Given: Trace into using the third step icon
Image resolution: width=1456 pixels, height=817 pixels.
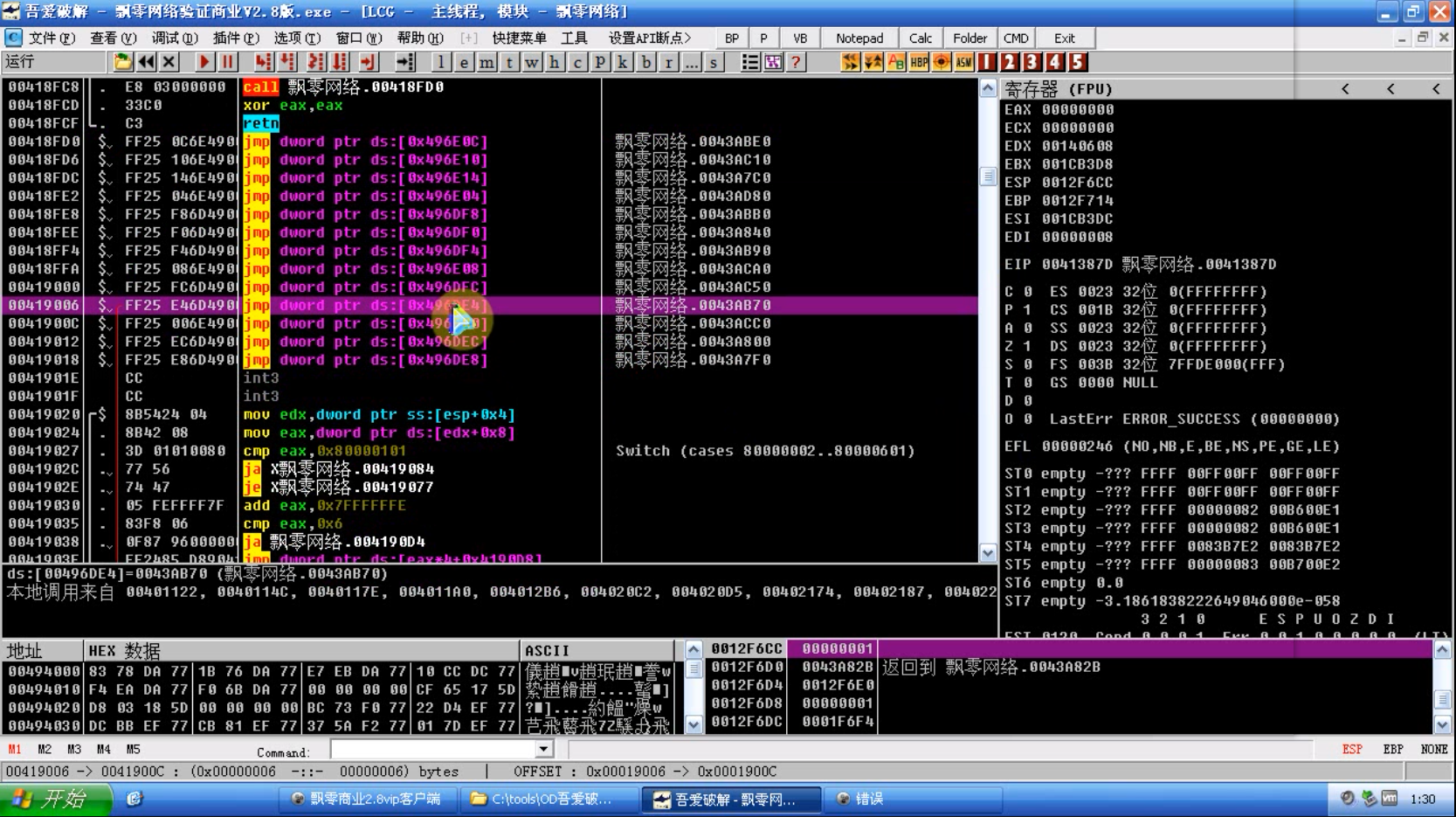Looking at the screenshot, I should 315,62.
